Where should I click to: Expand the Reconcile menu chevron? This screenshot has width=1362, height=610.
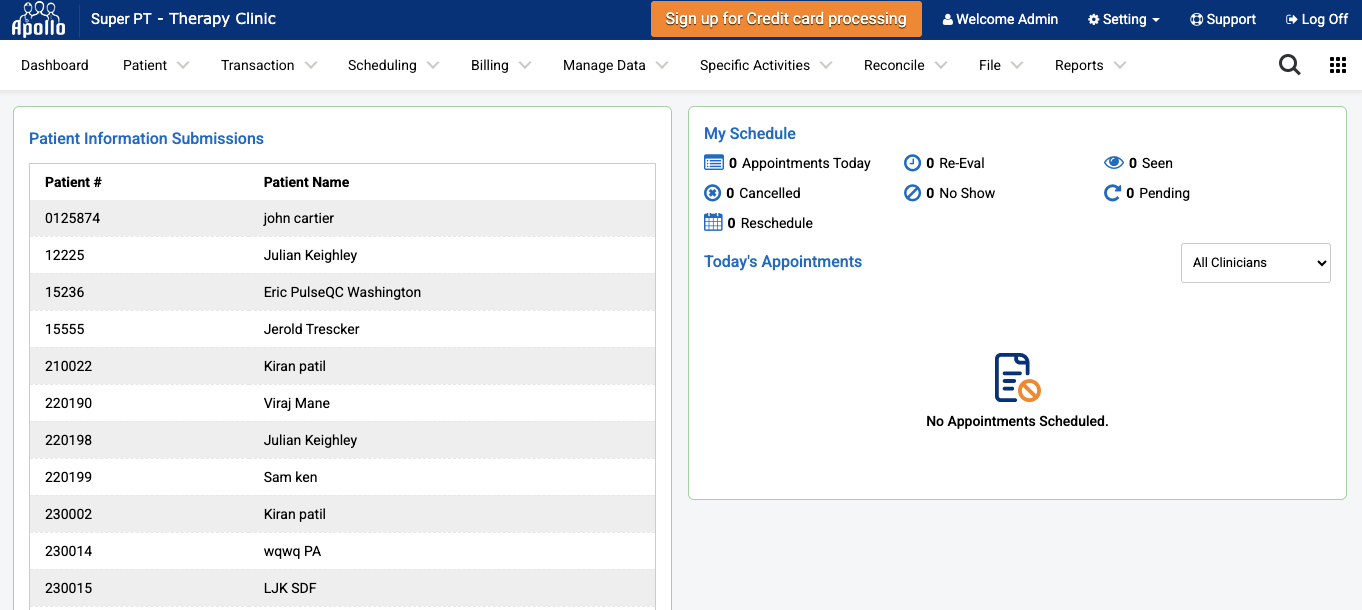click(x=941, y=65)
